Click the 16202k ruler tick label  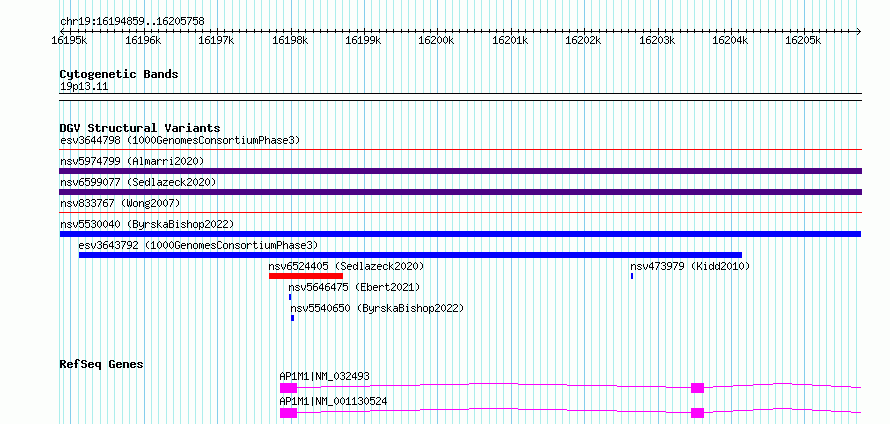(583, 40)
